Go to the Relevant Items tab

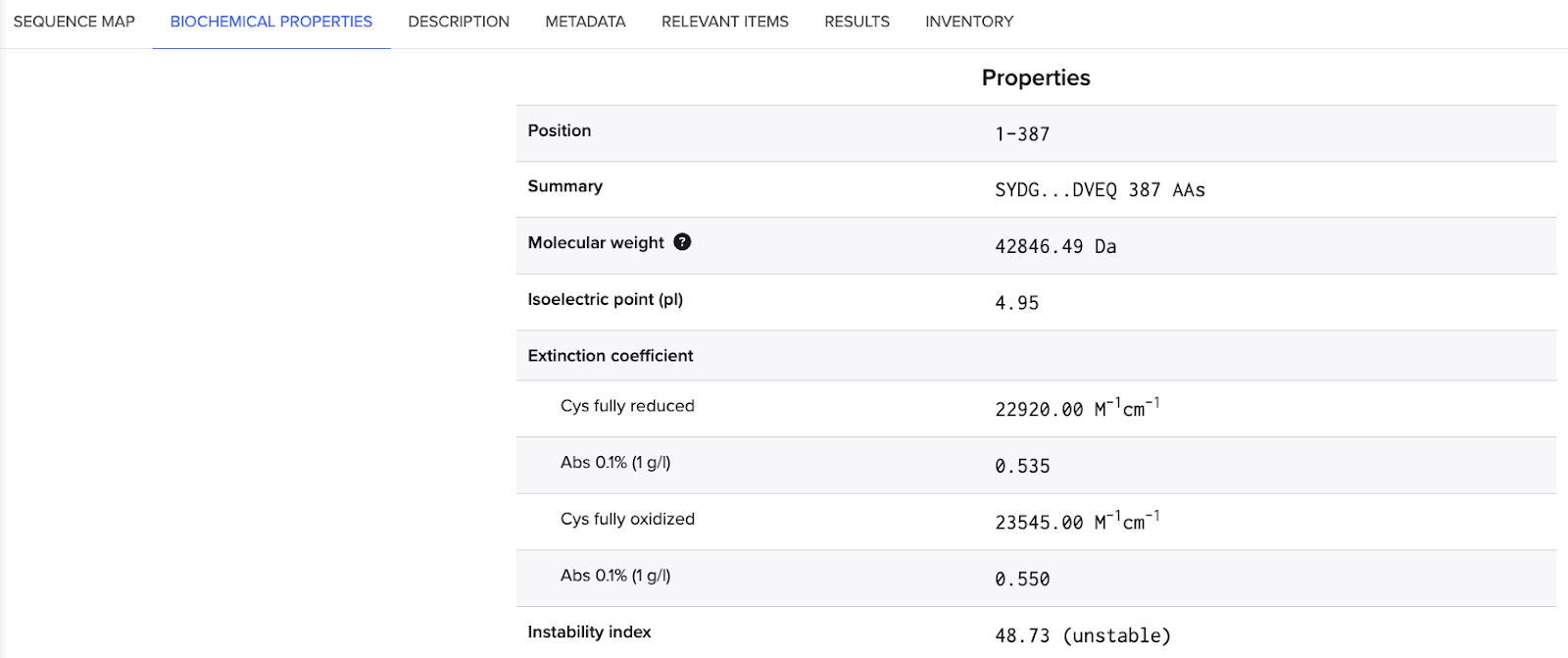pyautogui.click(x=724, y=22)
